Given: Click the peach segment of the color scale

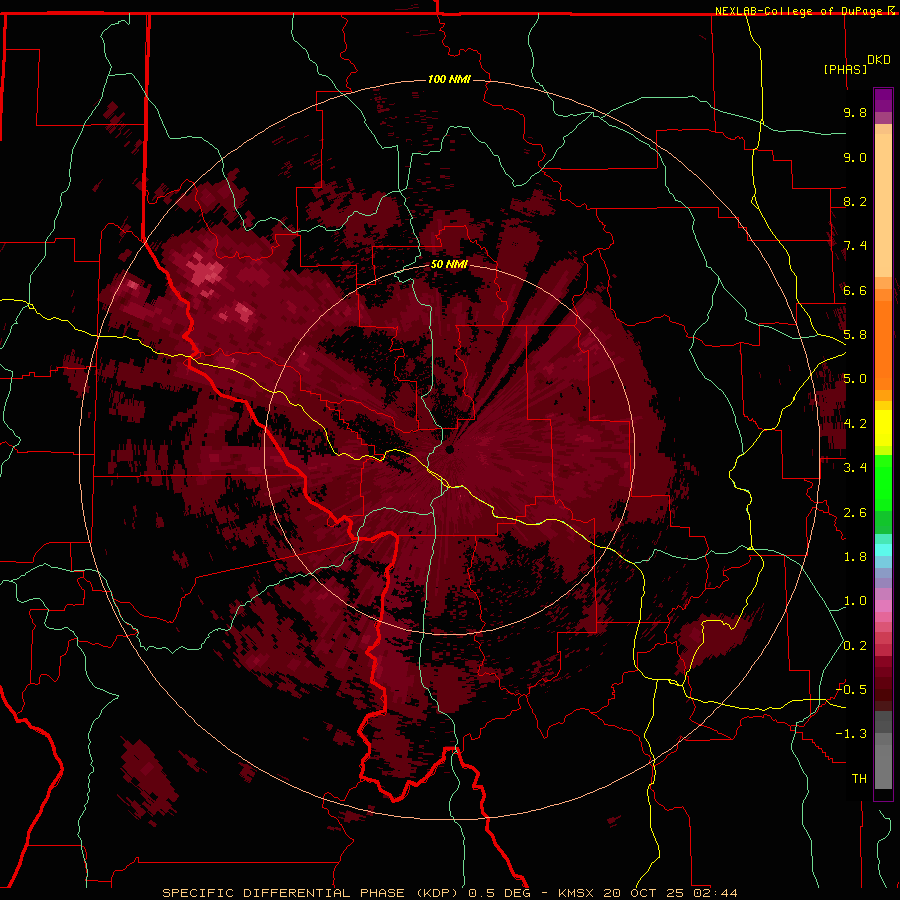Looking at the screenshot, I should pos(883,205).
